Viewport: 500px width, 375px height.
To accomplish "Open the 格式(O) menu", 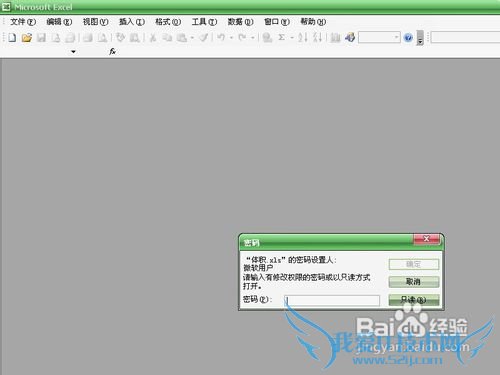I will coord(168,22).
